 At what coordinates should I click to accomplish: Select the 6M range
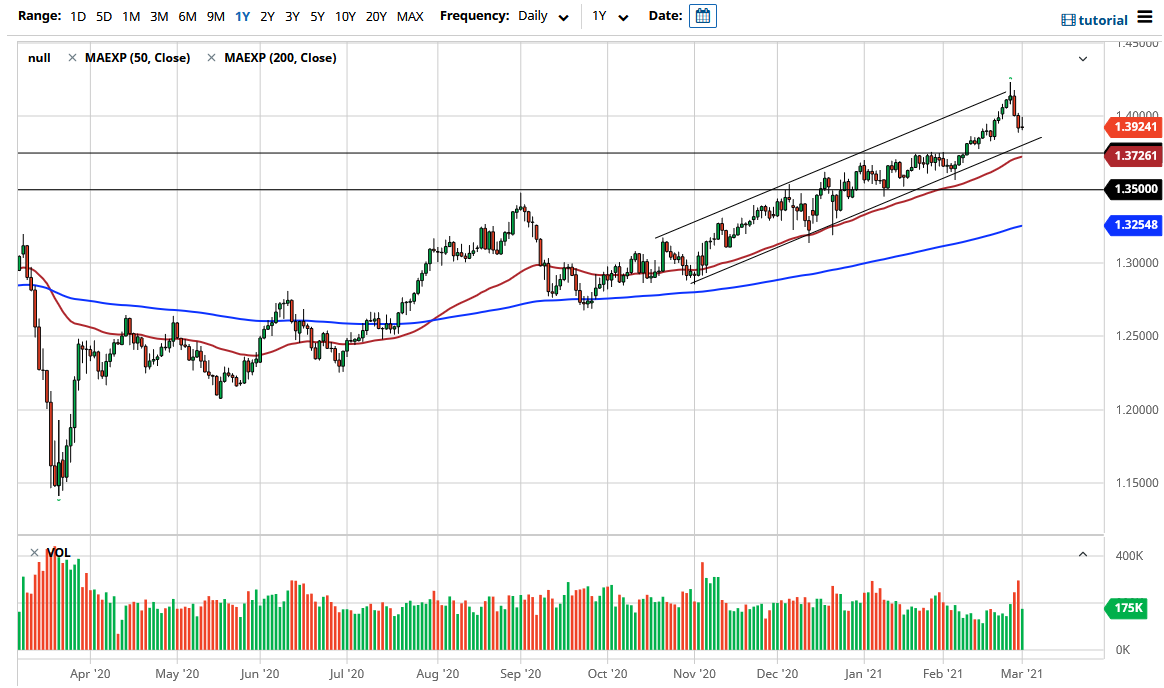187,17
